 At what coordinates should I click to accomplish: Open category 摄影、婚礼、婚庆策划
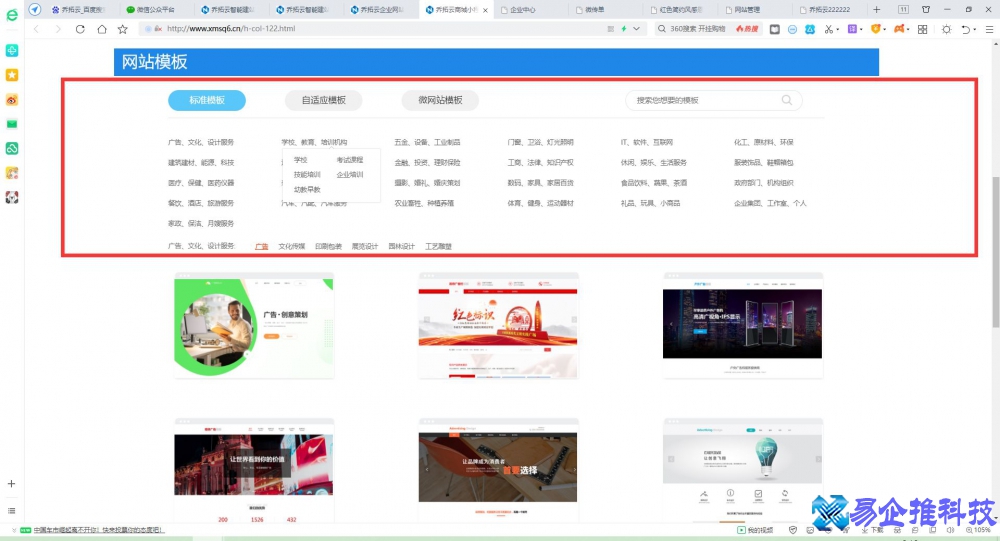click(427, 182)
